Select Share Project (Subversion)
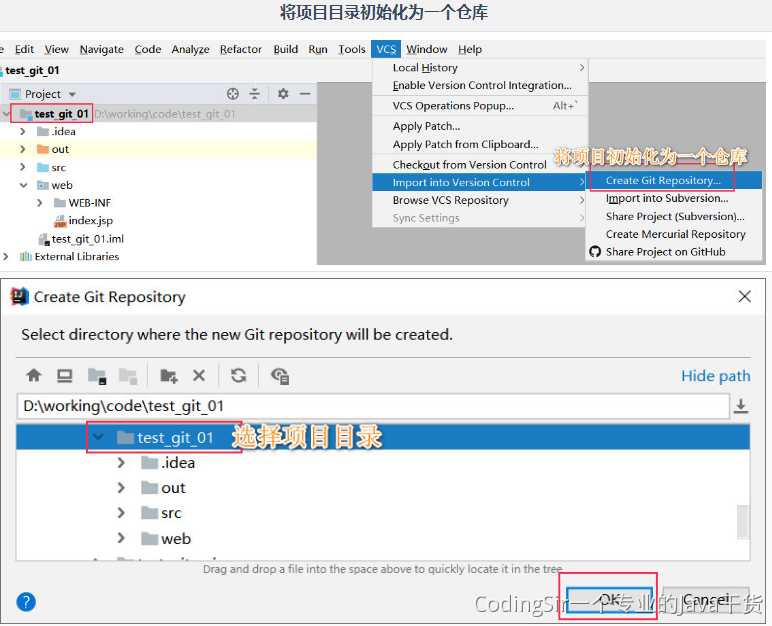The image size is (772, 626). (674, 216)
